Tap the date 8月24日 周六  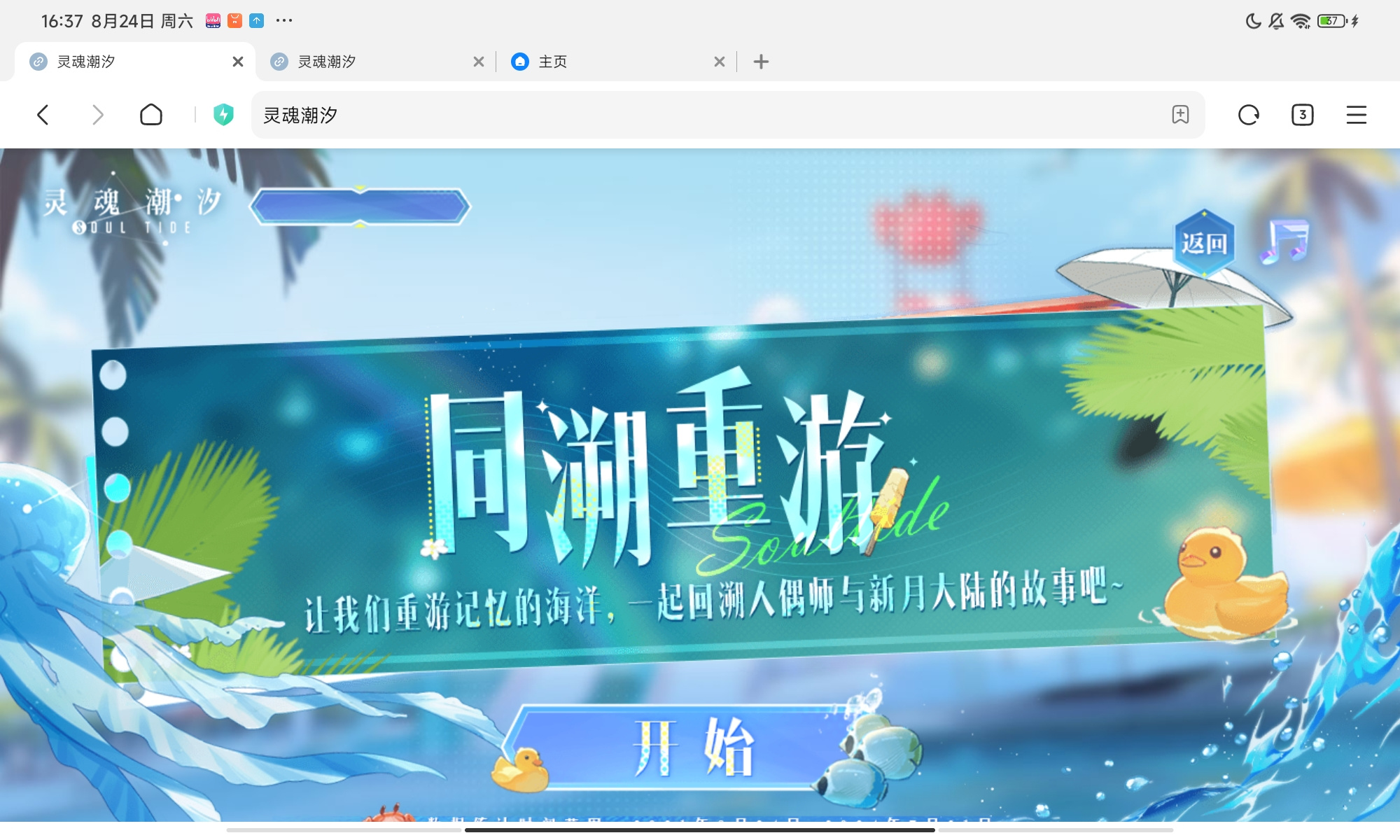click(142, 21)
